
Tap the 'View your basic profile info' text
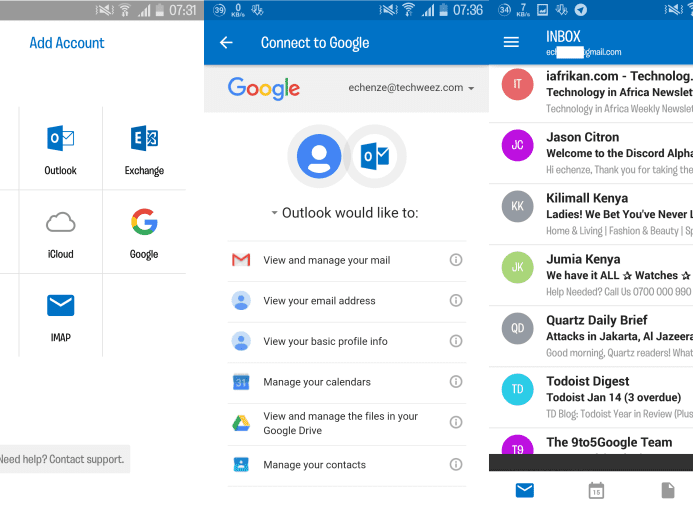point(325,341)
